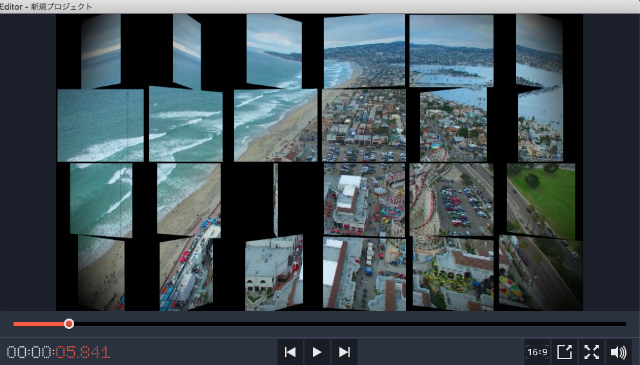Jump to previous frame with skip-back icon
Screen dimensions: 640x365
tap(290, 352)
